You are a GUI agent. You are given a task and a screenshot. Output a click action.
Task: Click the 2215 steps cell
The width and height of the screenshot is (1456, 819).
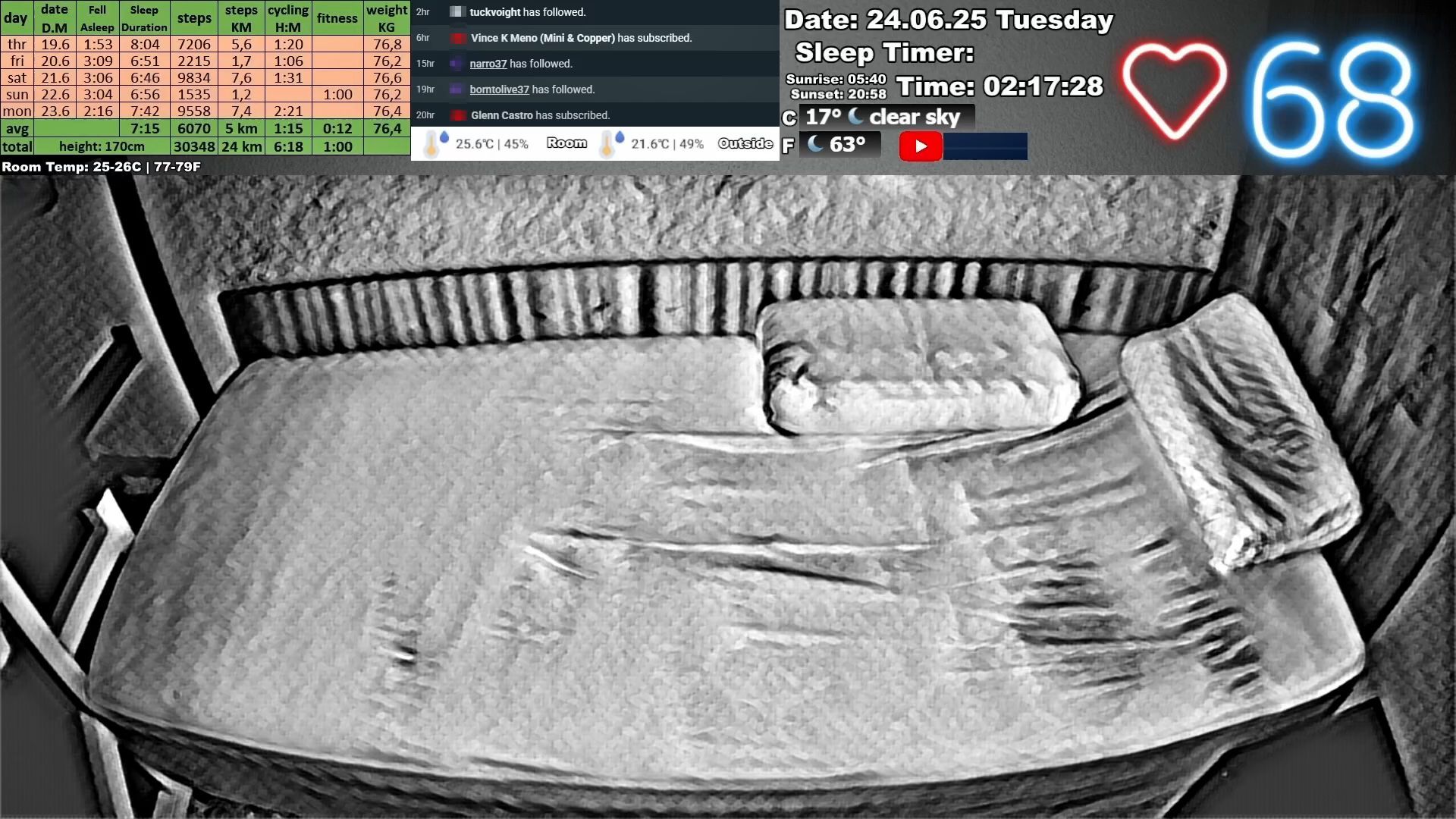[x=194, y=61]
